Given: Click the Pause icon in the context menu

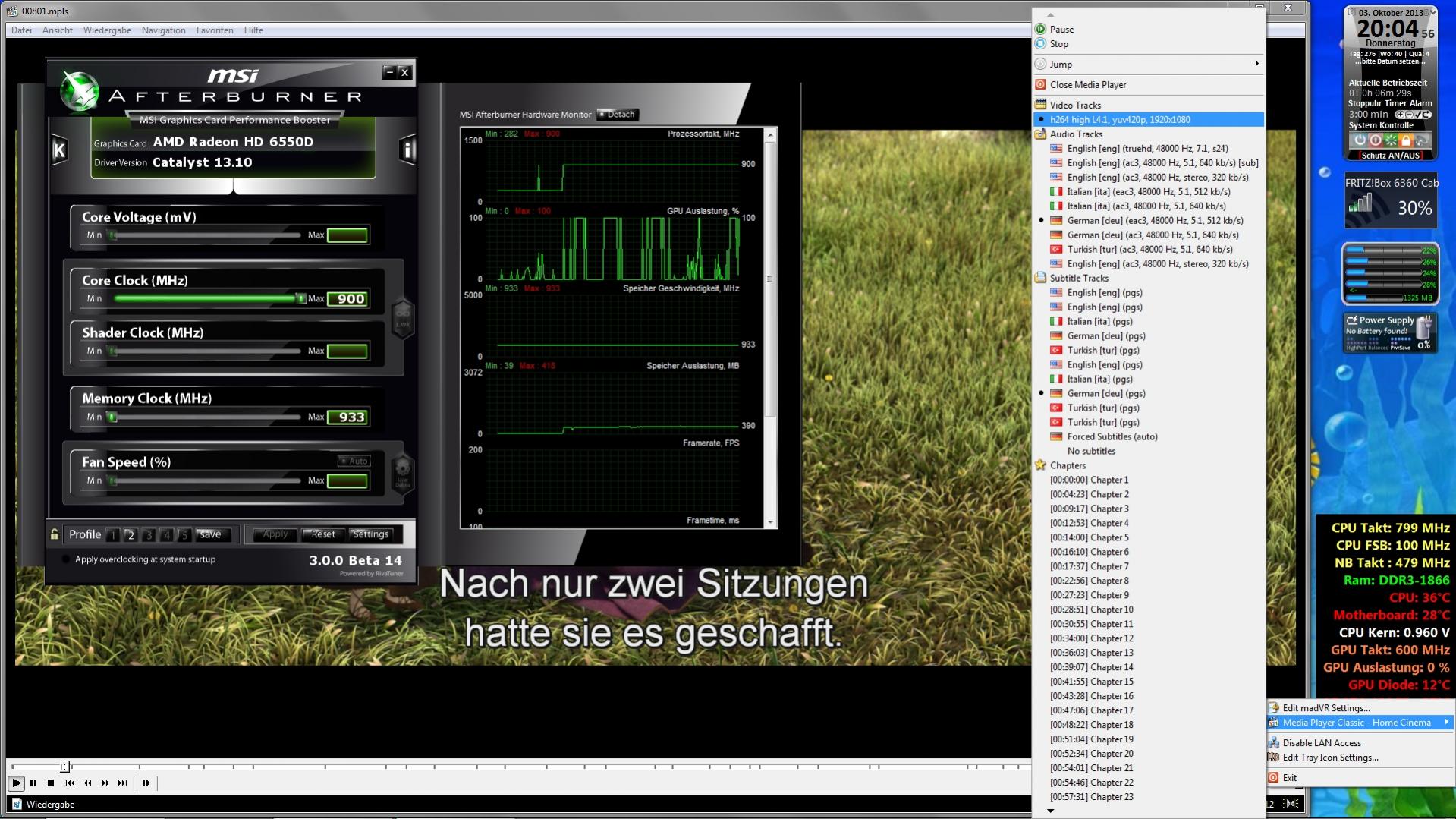Looking at the screenshot, I should pyautogui.click(x=1040, y=29).
